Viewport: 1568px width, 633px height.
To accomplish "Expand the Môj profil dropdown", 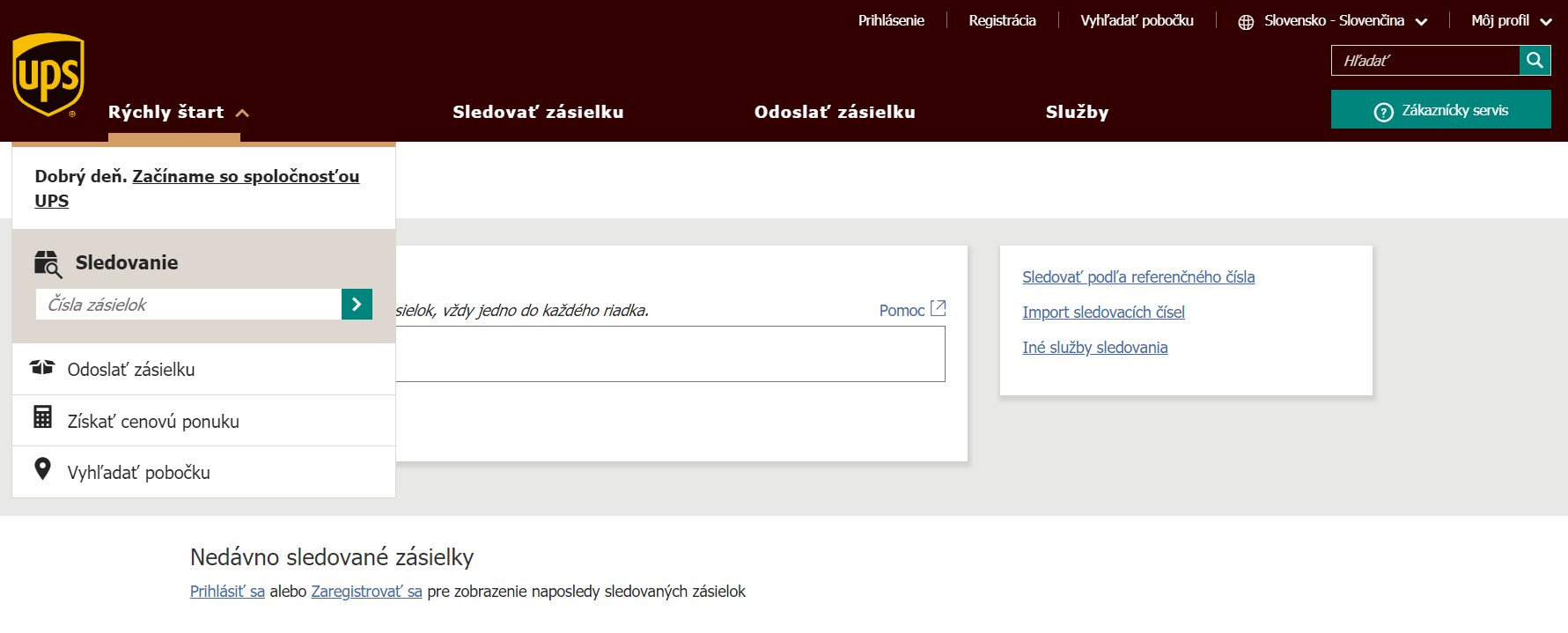I will point(1512,20).
